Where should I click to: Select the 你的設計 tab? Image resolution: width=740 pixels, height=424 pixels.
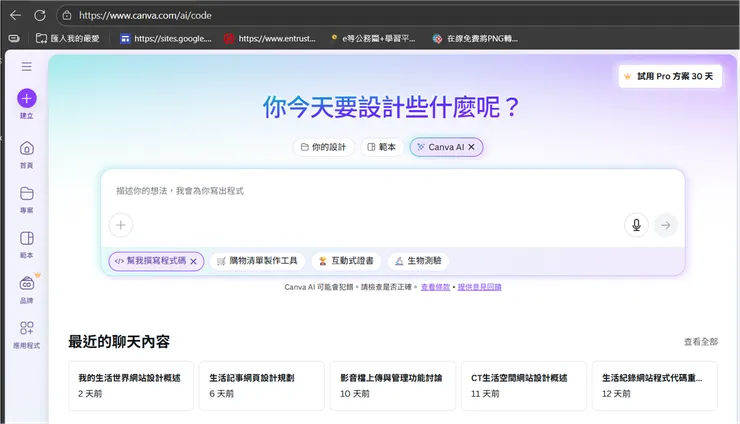(323, 147)
